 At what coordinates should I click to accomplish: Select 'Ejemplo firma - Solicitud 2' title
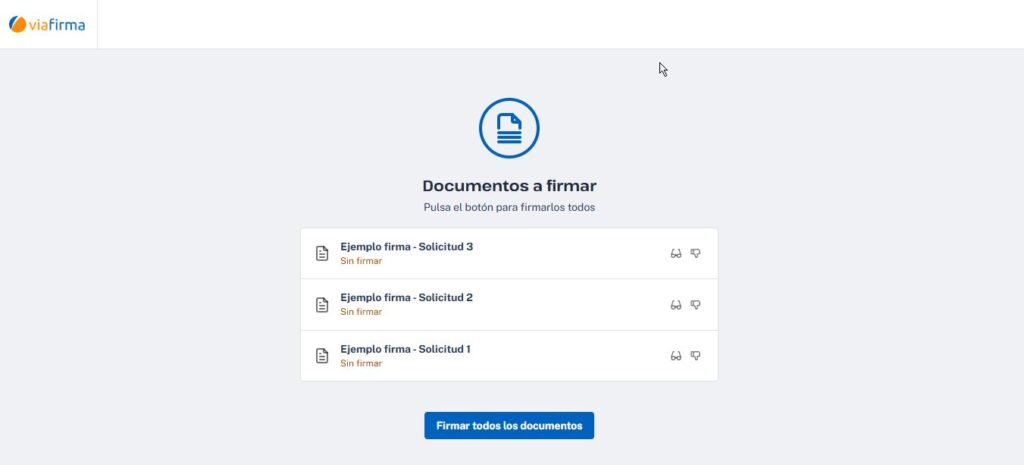point(406,298)
